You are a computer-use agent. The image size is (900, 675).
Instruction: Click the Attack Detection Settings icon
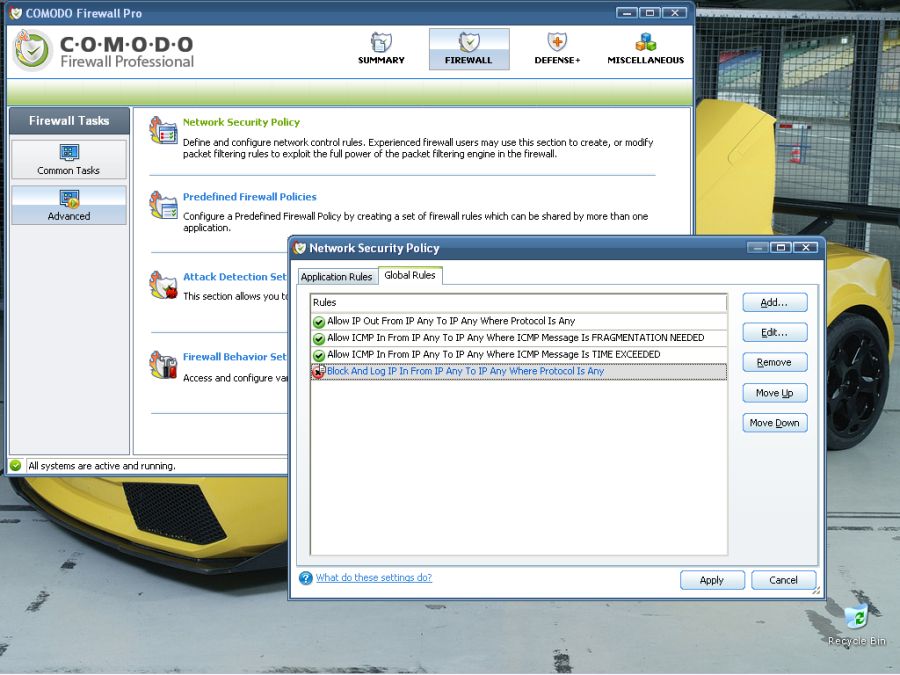click(x=164, y=285)
